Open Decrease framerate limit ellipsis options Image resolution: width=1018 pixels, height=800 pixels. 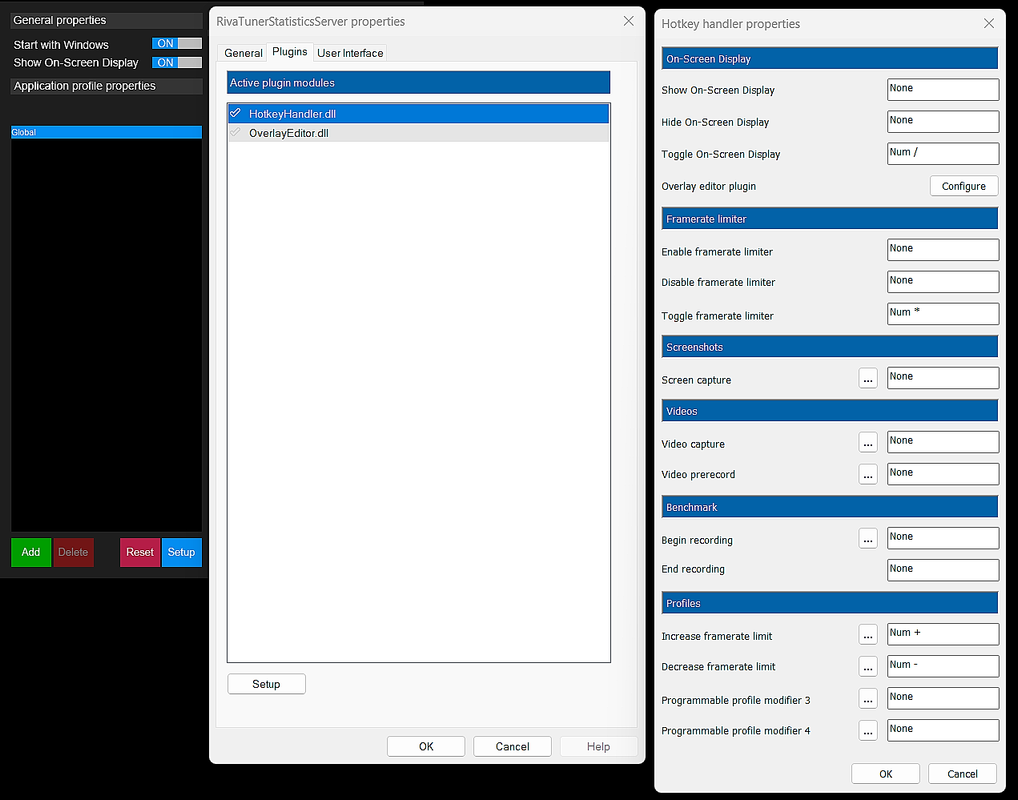pos(868,666)
